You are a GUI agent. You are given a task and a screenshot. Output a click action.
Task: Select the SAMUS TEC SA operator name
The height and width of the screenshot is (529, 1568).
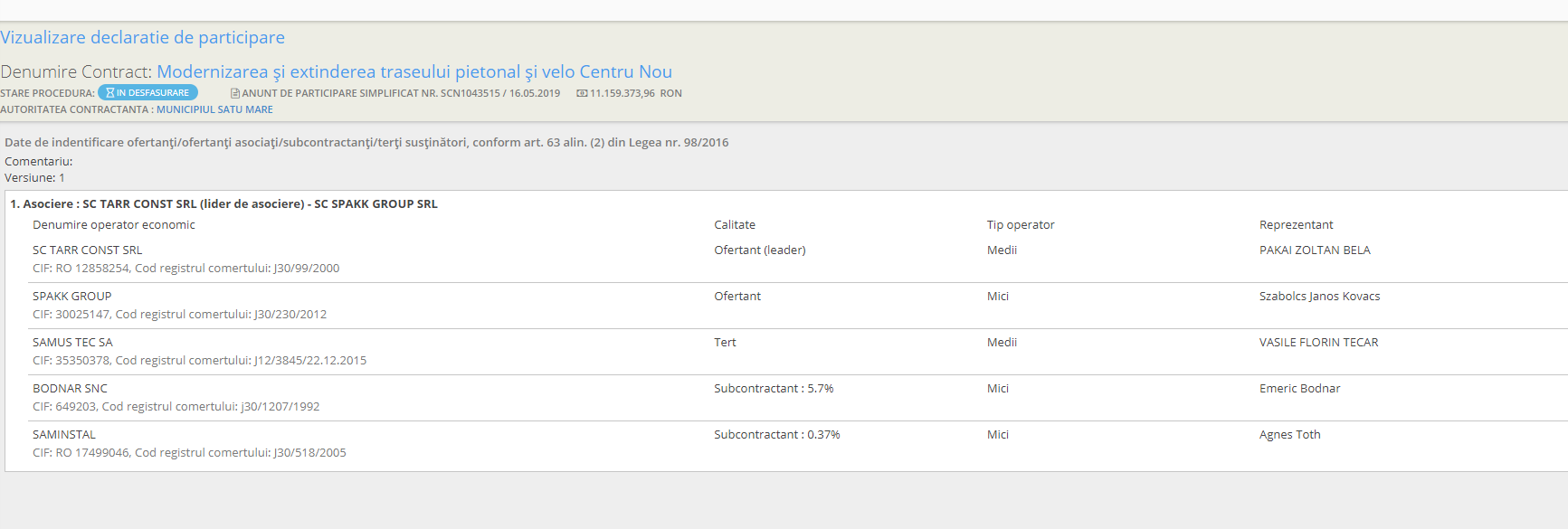(x=72, y=343)
